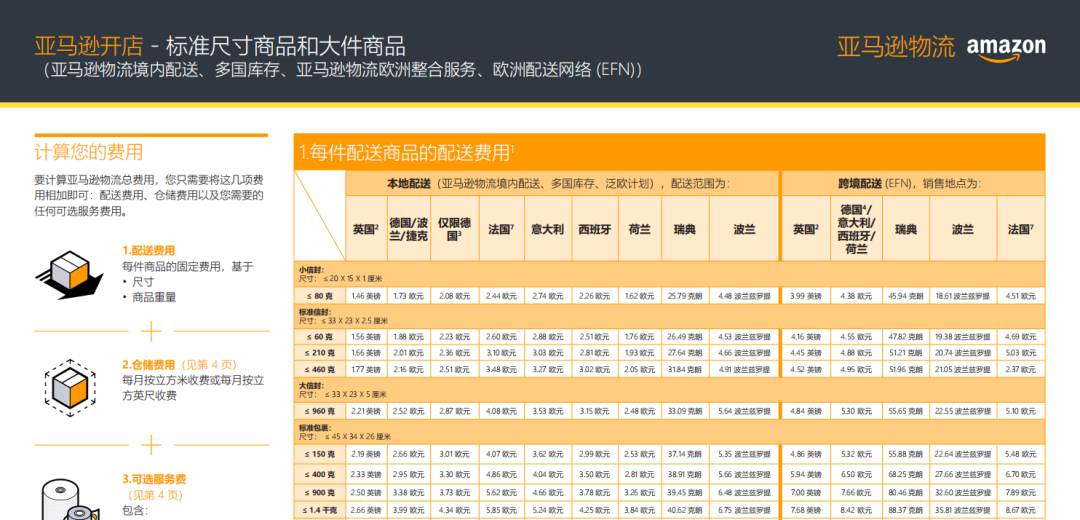Click the ≤ 1.4 千克 weight row label
The width and height of the screenshot is (1080, 520).
click(x=320, y=510)
